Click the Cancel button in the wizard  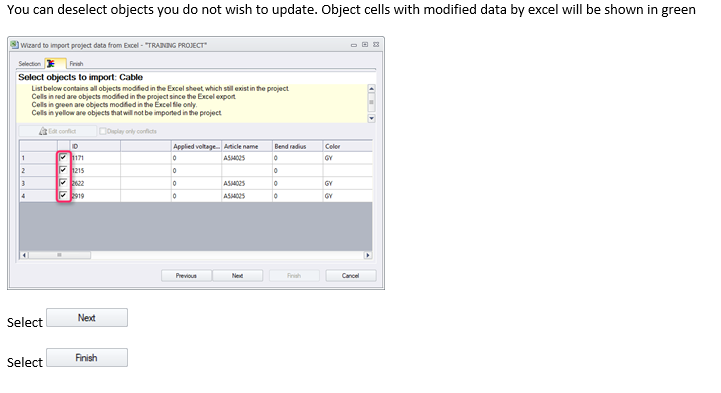[350, 276]
